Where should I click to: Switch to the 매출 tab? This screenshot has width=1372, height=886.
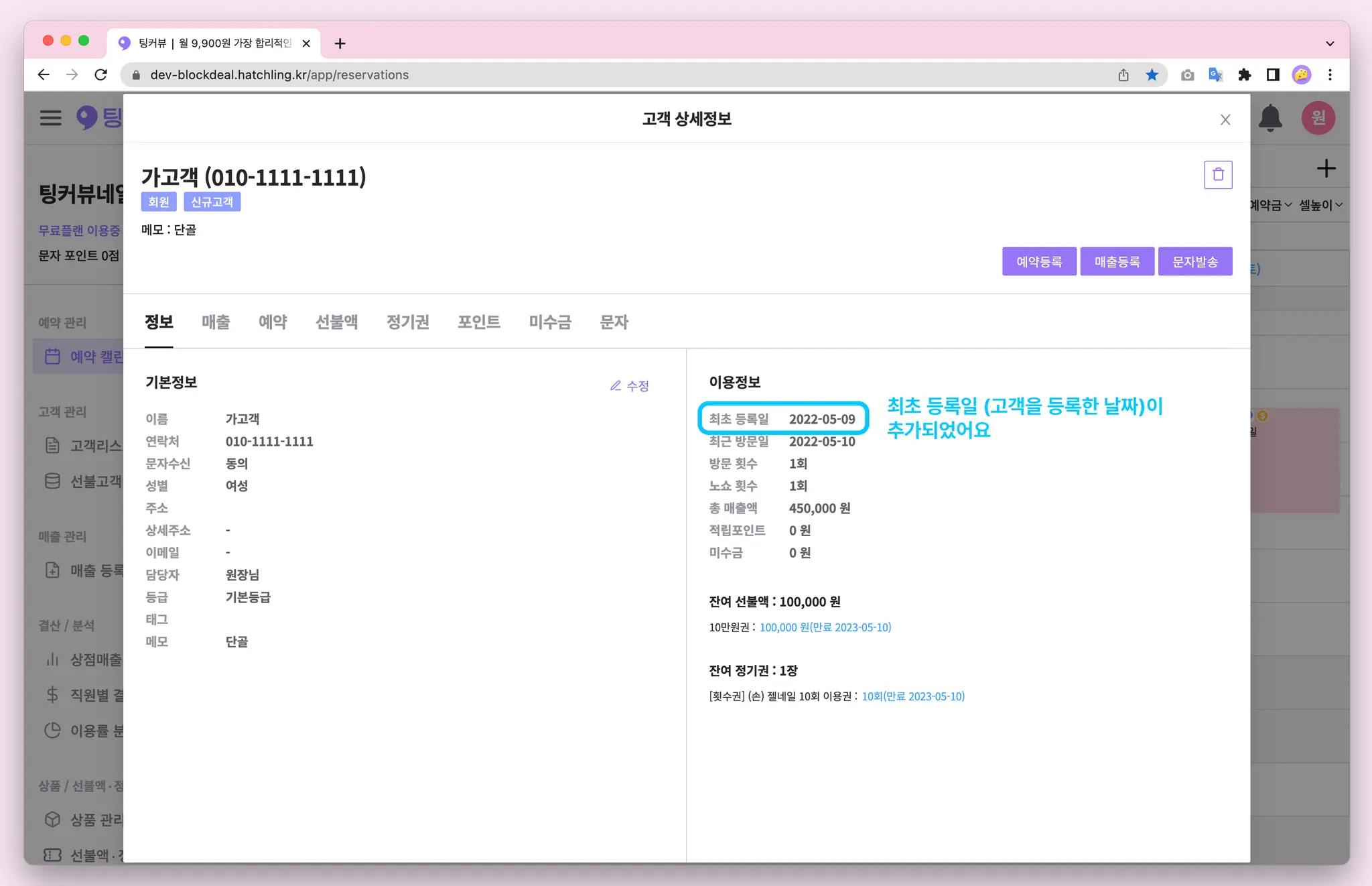coord(216,322)
